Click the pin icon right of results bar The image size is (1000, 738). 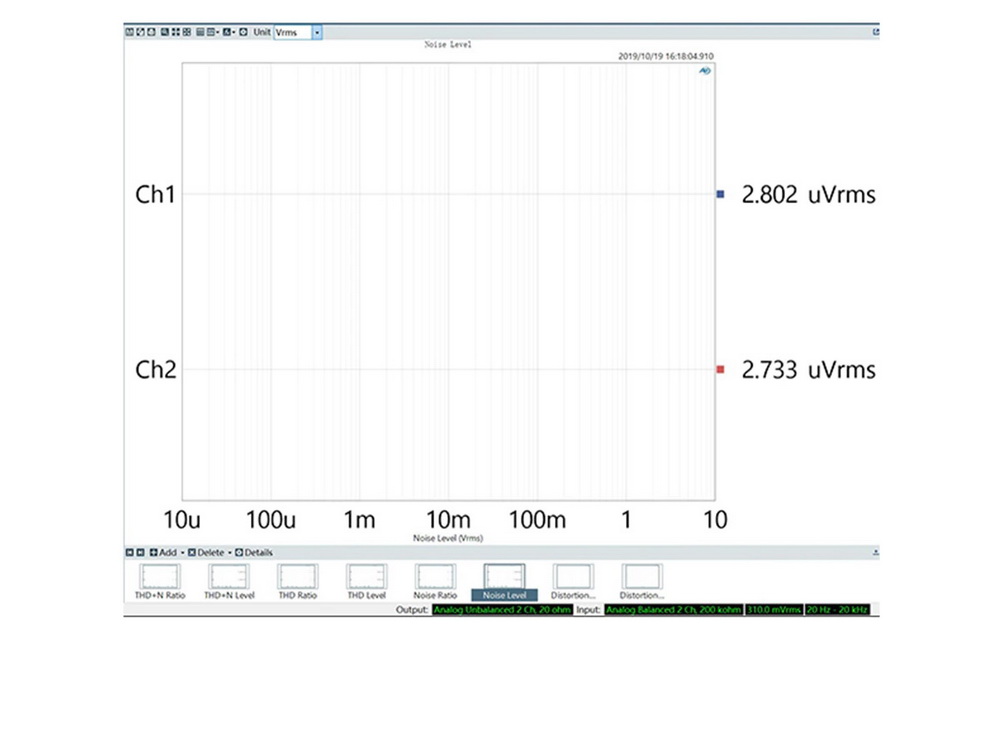(875, 553)
